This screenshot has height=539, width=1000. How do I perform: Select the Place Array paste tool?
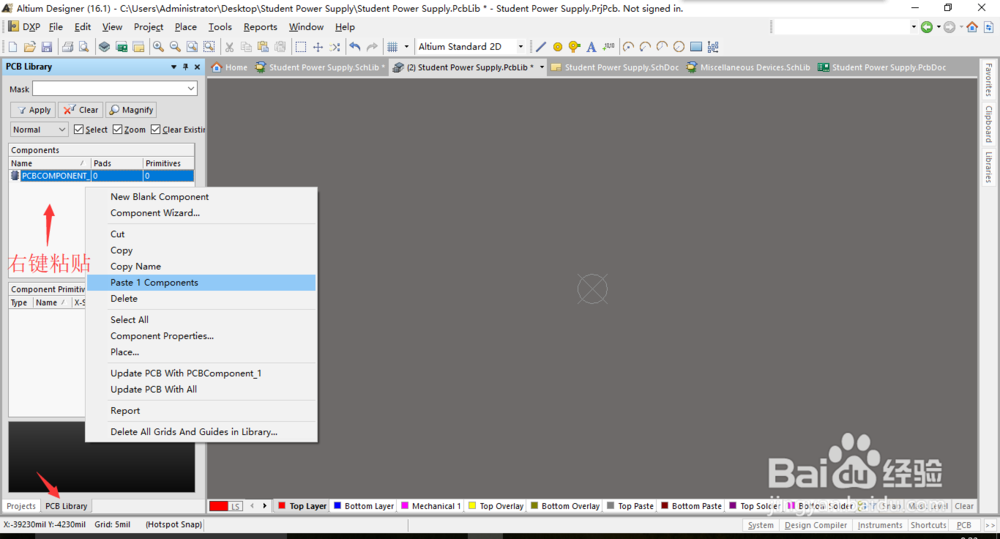[713, 47]
